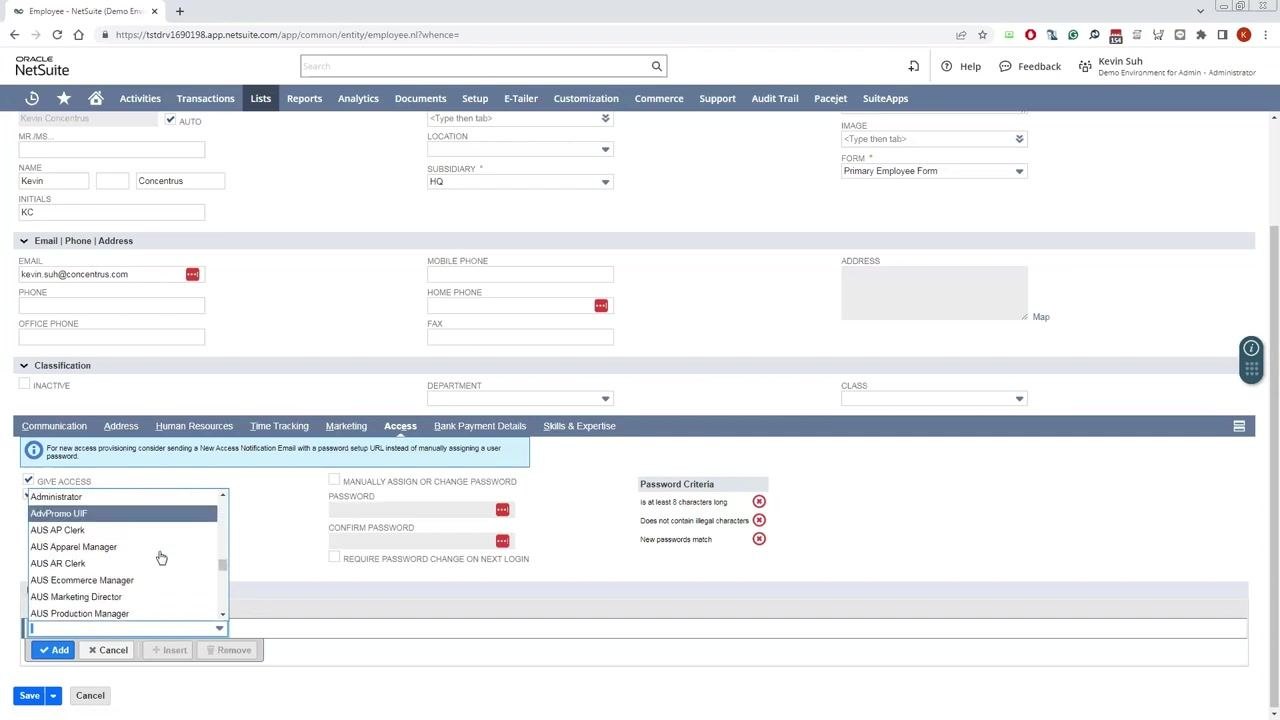Go to the NetSuite Home icon

click(96, 98)
